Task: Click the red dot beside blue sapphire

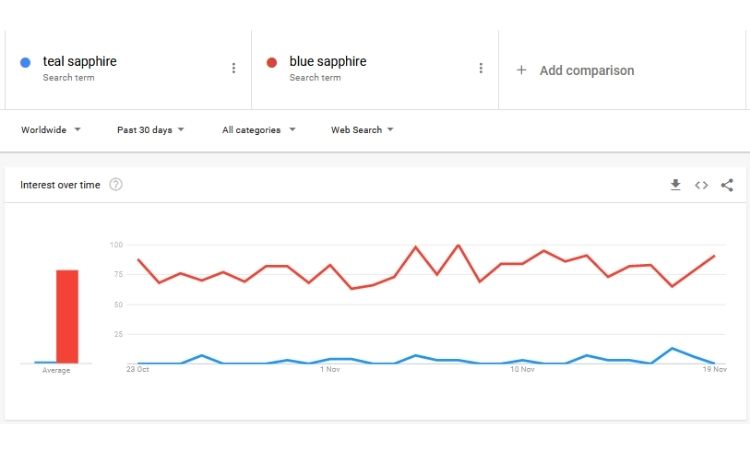Action: (x=272, y=63)
